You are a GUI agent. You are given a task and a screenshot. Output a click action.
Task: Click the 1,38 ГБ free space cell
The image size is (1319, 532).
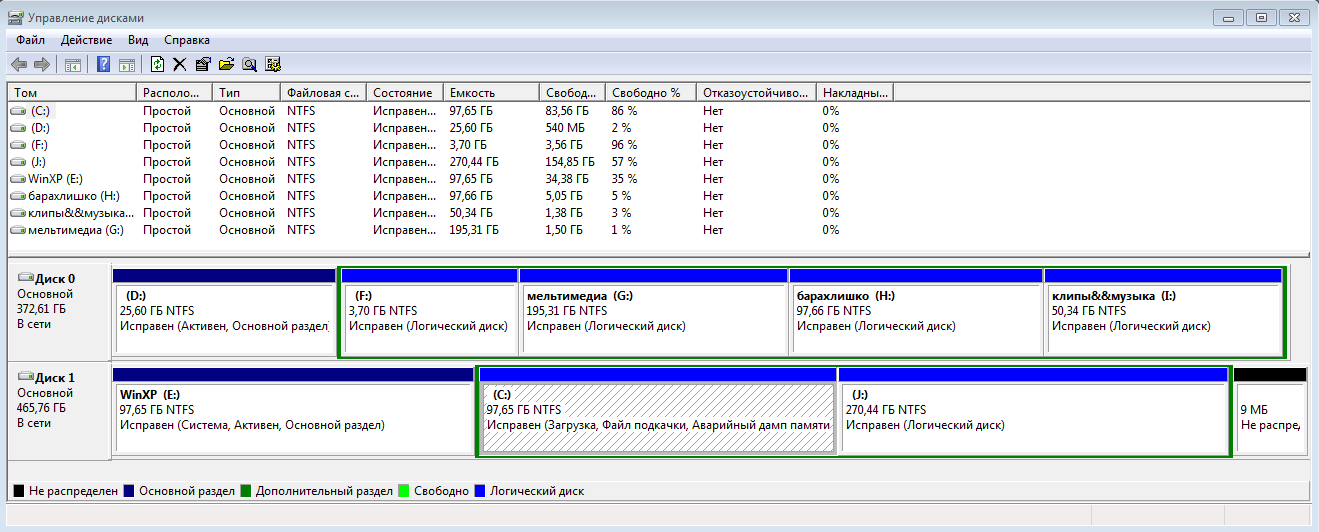pyautogui.click(x=564, y=213)
